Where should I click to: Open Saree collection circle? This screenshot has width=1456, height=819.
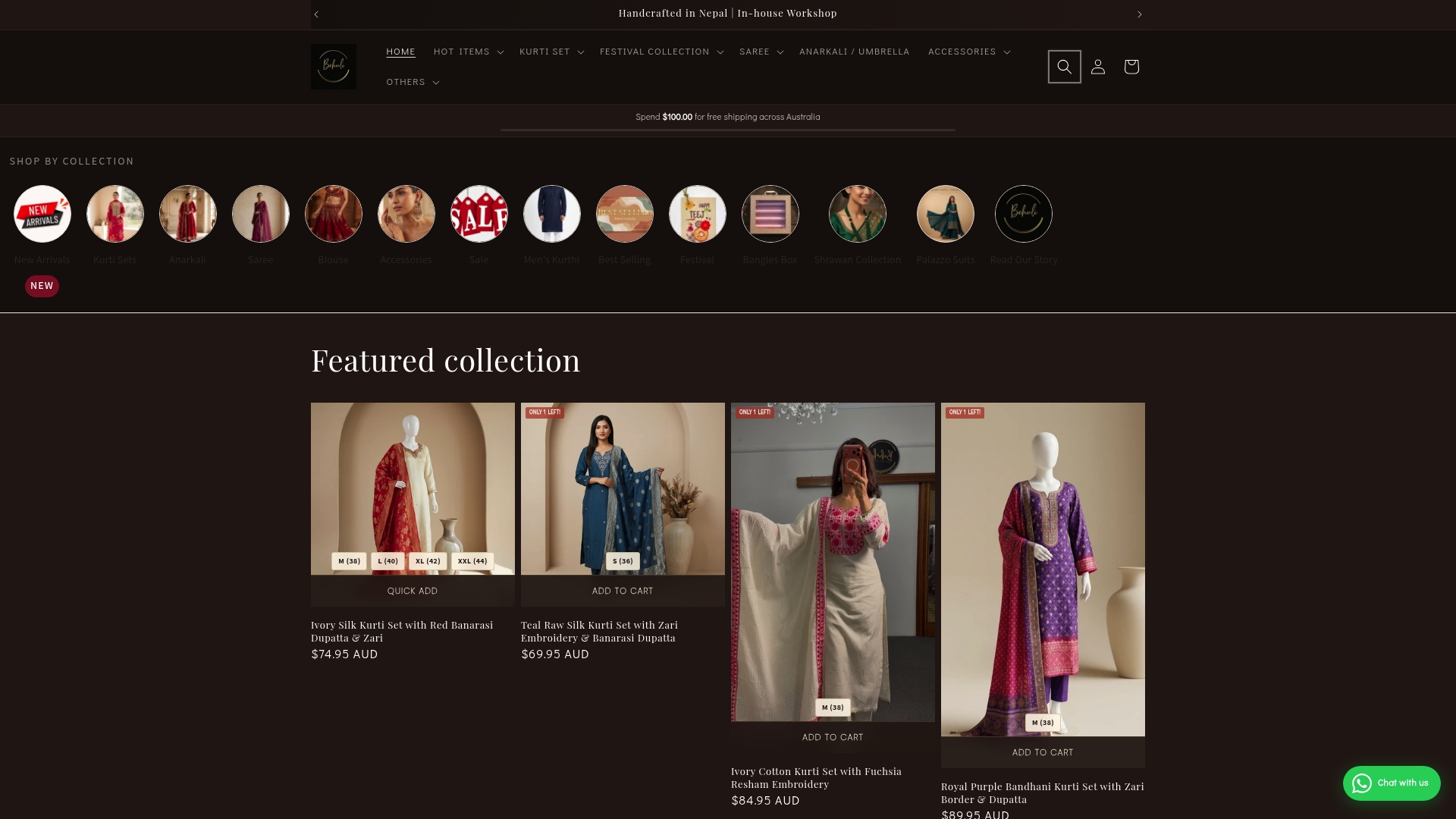[x=261, y=214]
